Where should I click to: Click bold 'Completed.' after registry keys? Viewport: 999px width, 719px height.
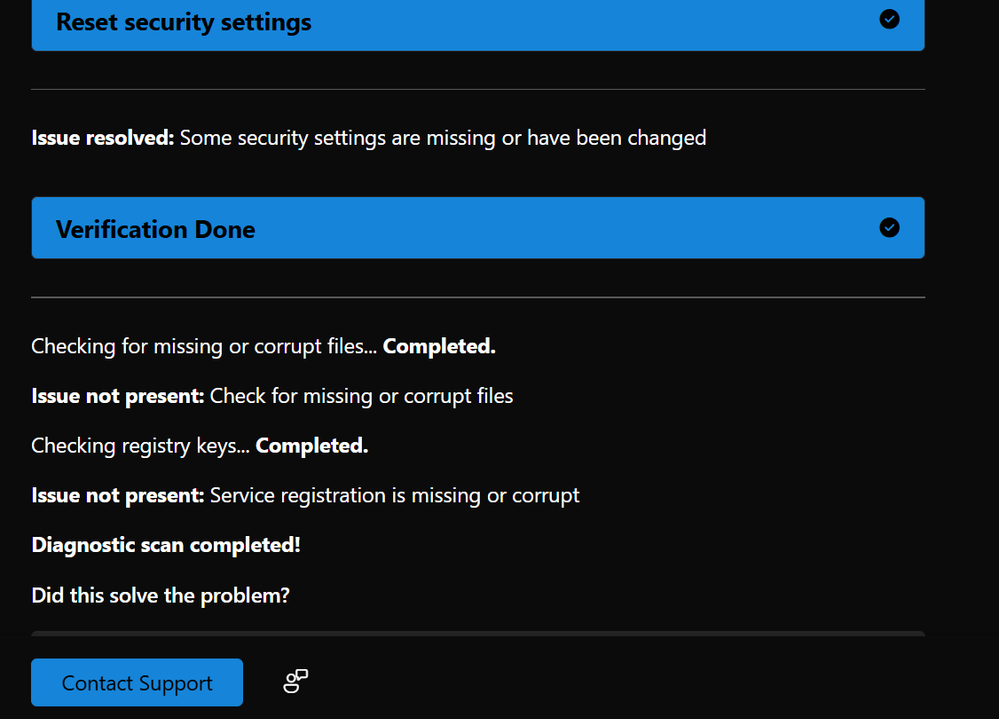coord(312,446)
